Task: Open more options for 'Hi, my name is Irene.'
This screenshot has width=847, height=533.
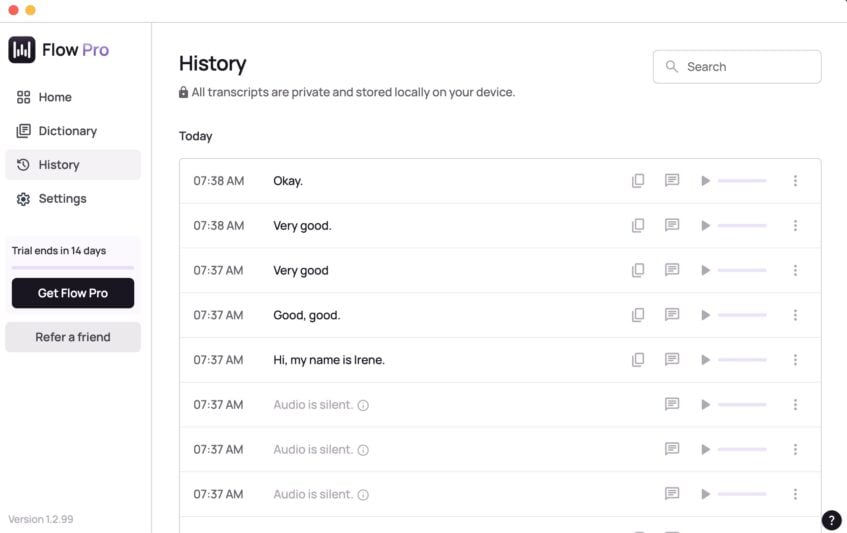Action: [x=795, y=360]
